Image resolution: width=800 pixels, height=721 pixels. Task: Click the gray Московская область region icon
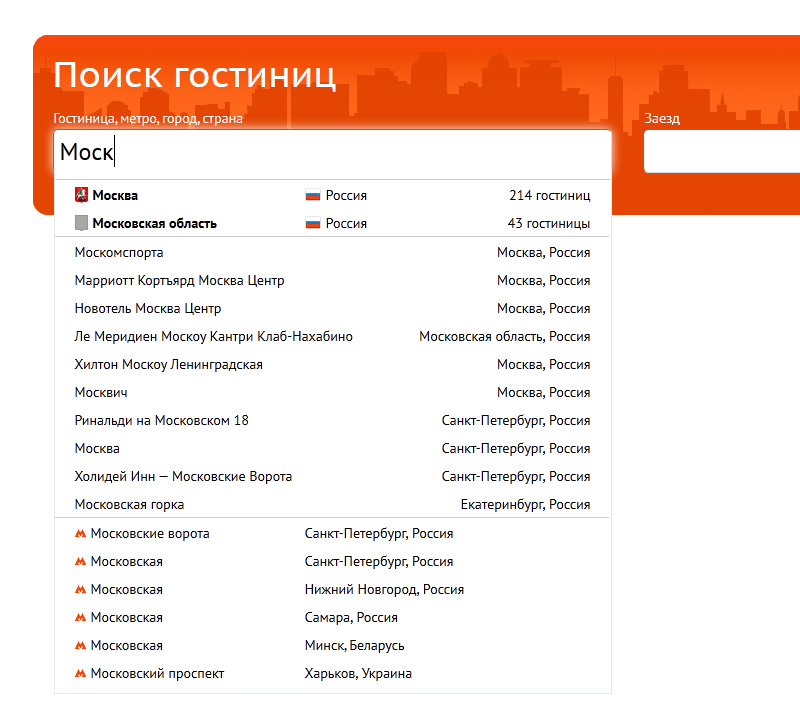(x=81, y=223)
